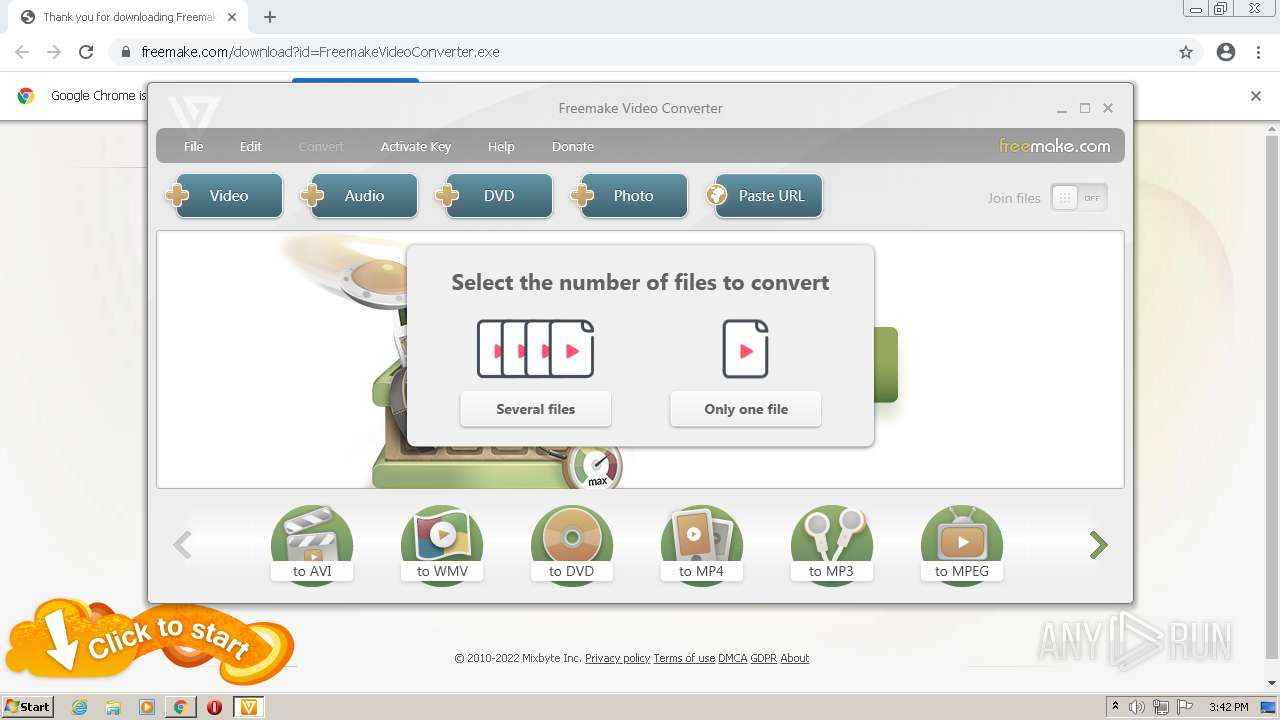Open the Privacy policy link
The height and width of the screenshot is (720, 1280).
tap(617, 658)
